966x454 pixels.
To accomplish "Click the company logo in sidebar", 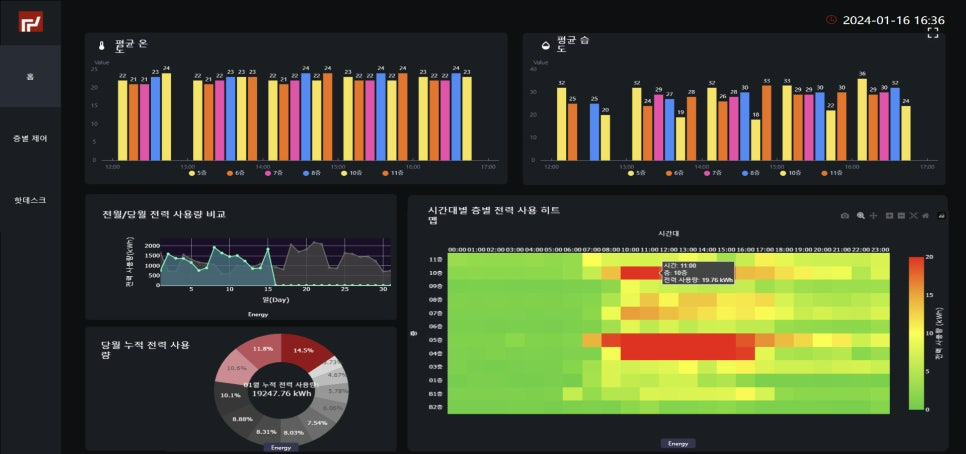I will click(30, 22).
